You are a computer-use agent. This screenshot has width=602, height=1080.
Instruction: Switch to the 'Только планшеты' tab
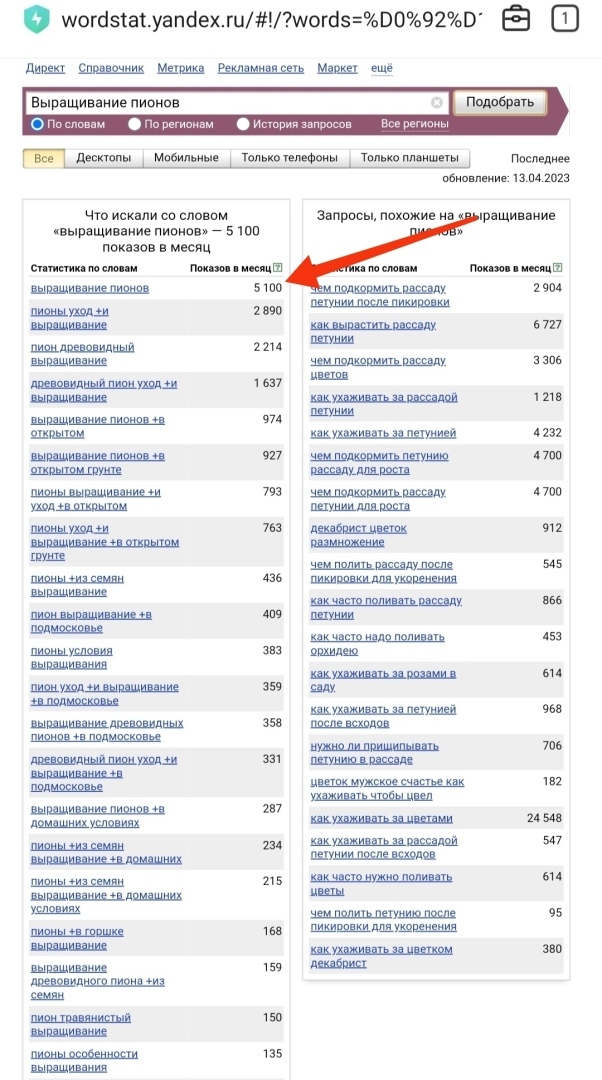409,158
